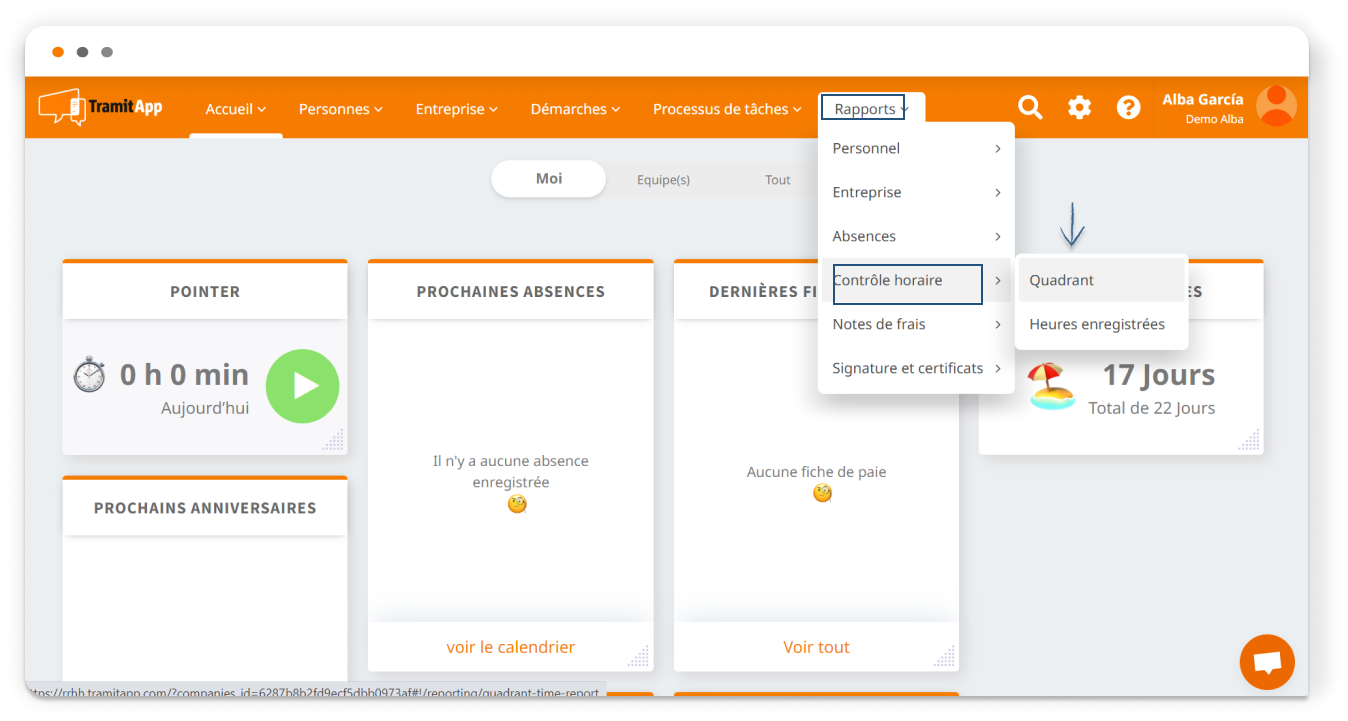Expand the Personnes dropdown menu
1348x721 pixels.
[x=340, y=109]
